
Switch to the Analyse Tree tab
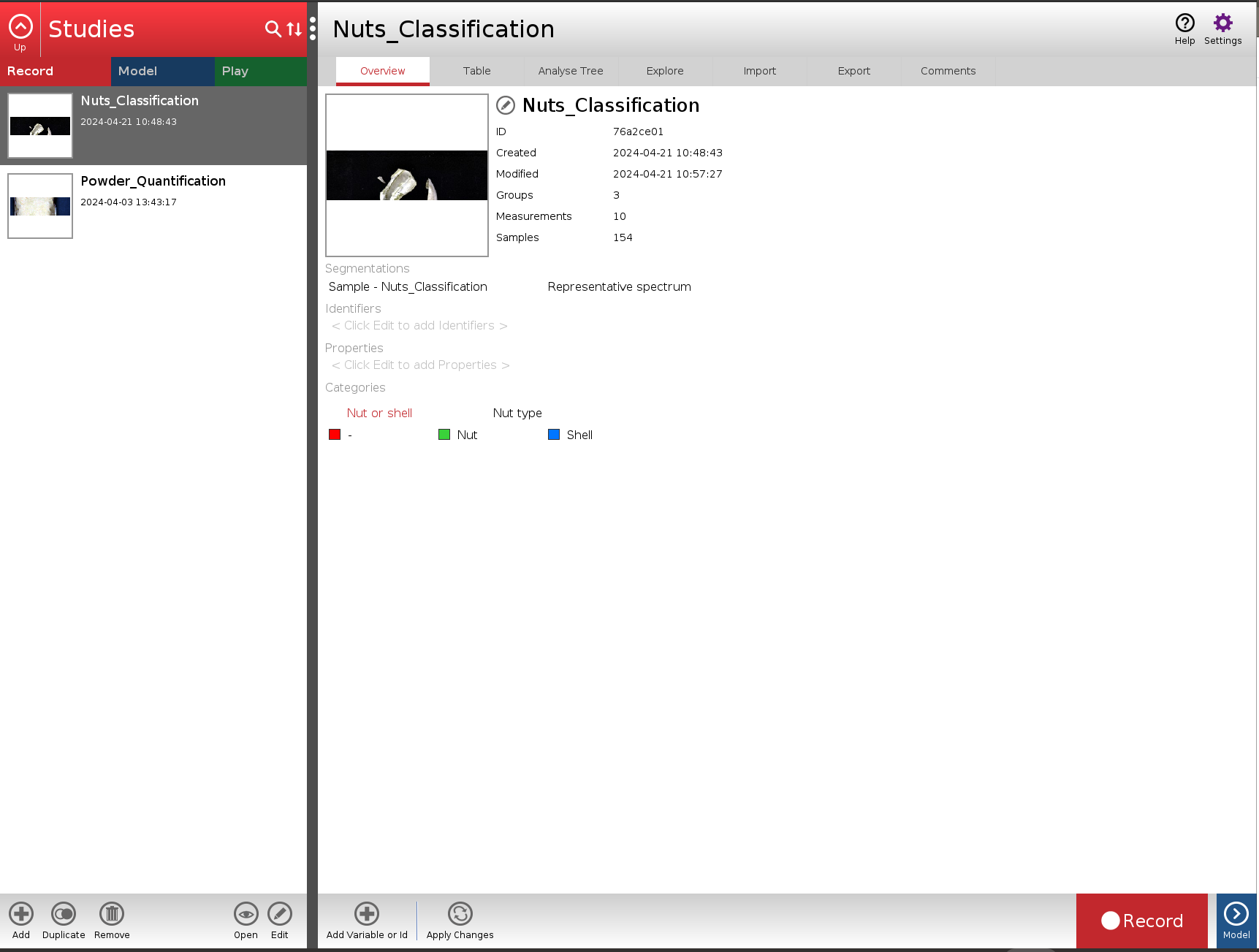[571, 71]
